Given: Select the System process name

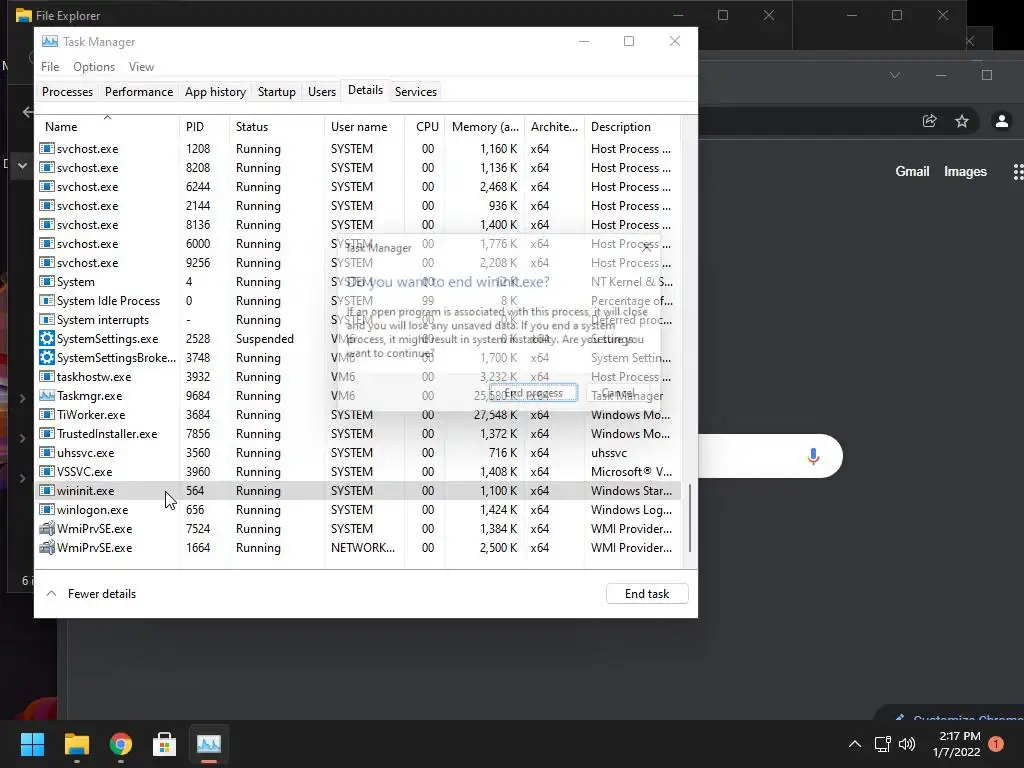Looking at the screenshot, I should [76, 281].
